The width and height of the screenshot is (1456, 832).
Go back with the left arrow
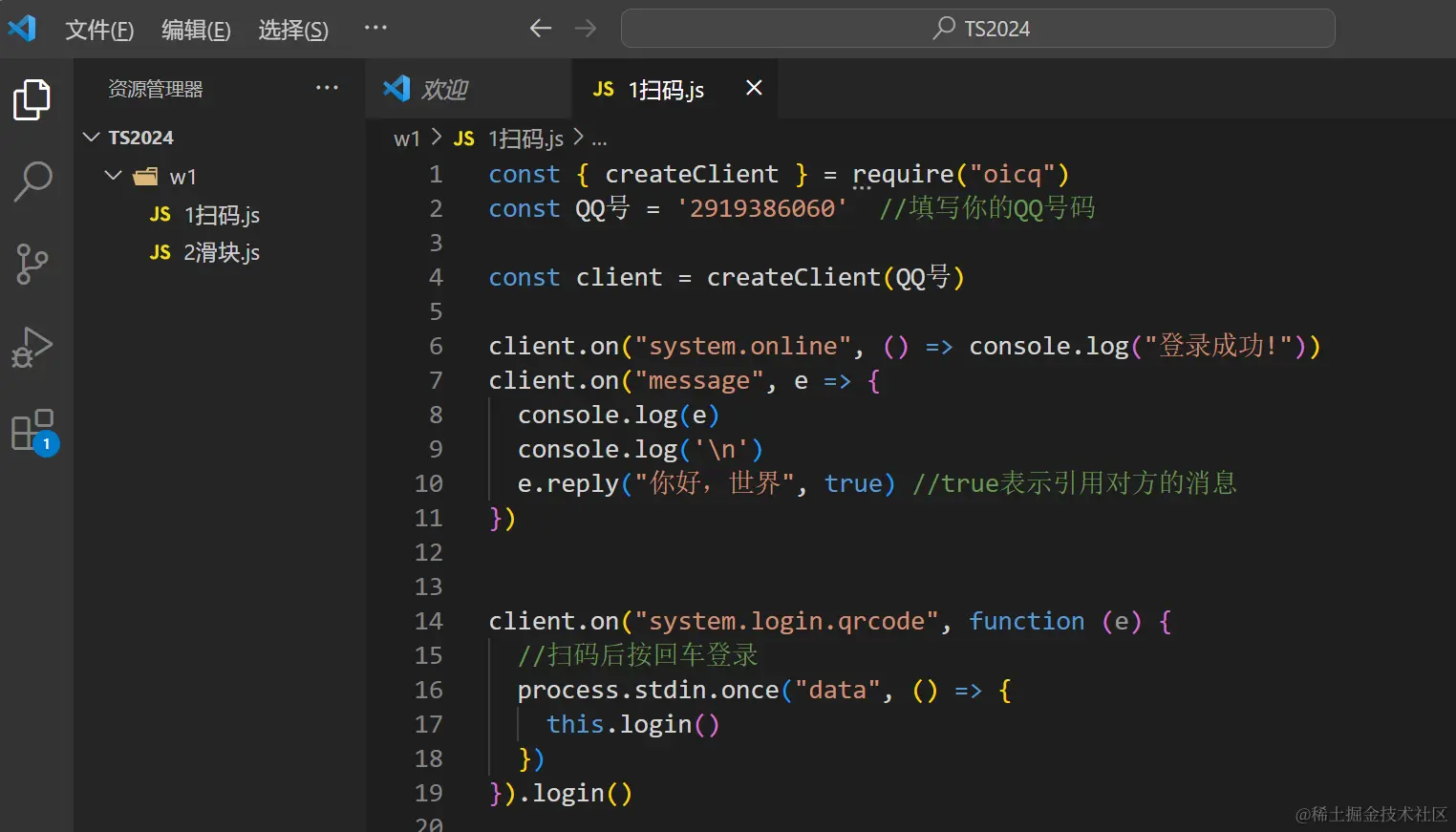tap(541, 29)
